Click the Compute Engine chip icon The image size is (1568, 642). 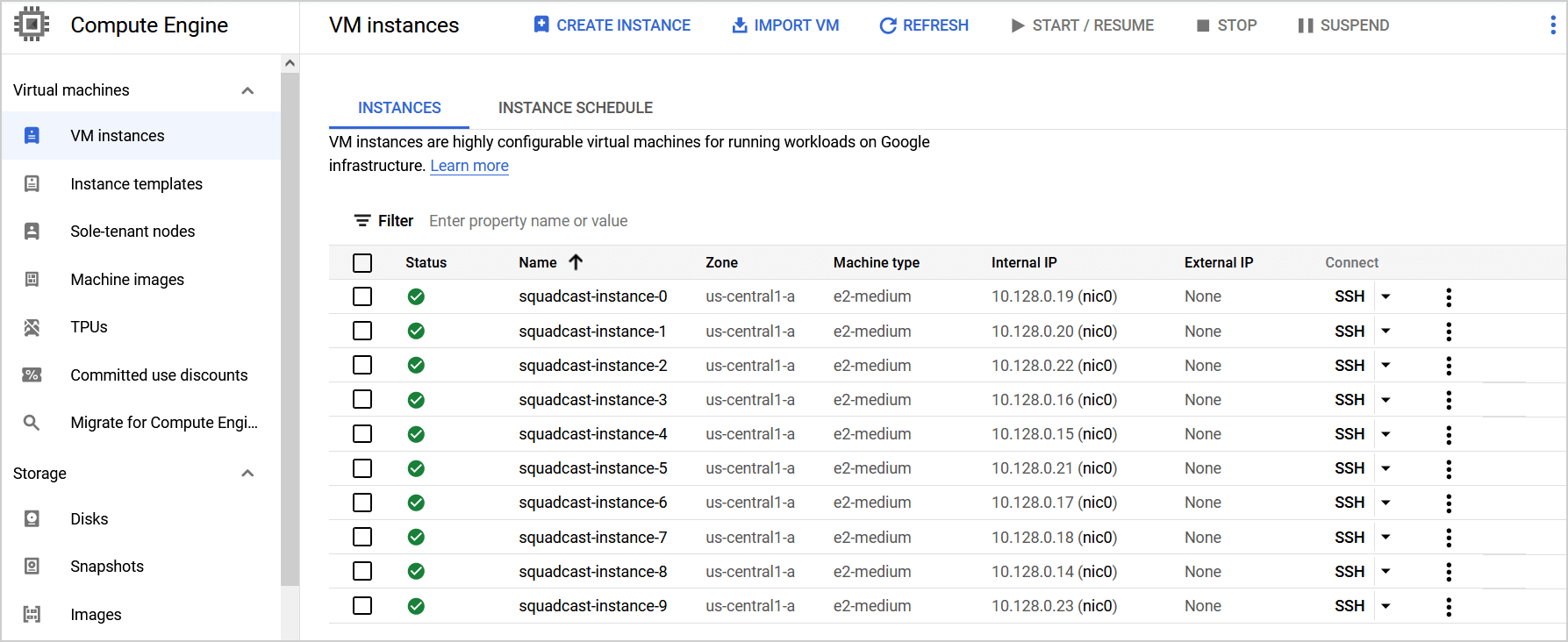[x=32, y=25]
